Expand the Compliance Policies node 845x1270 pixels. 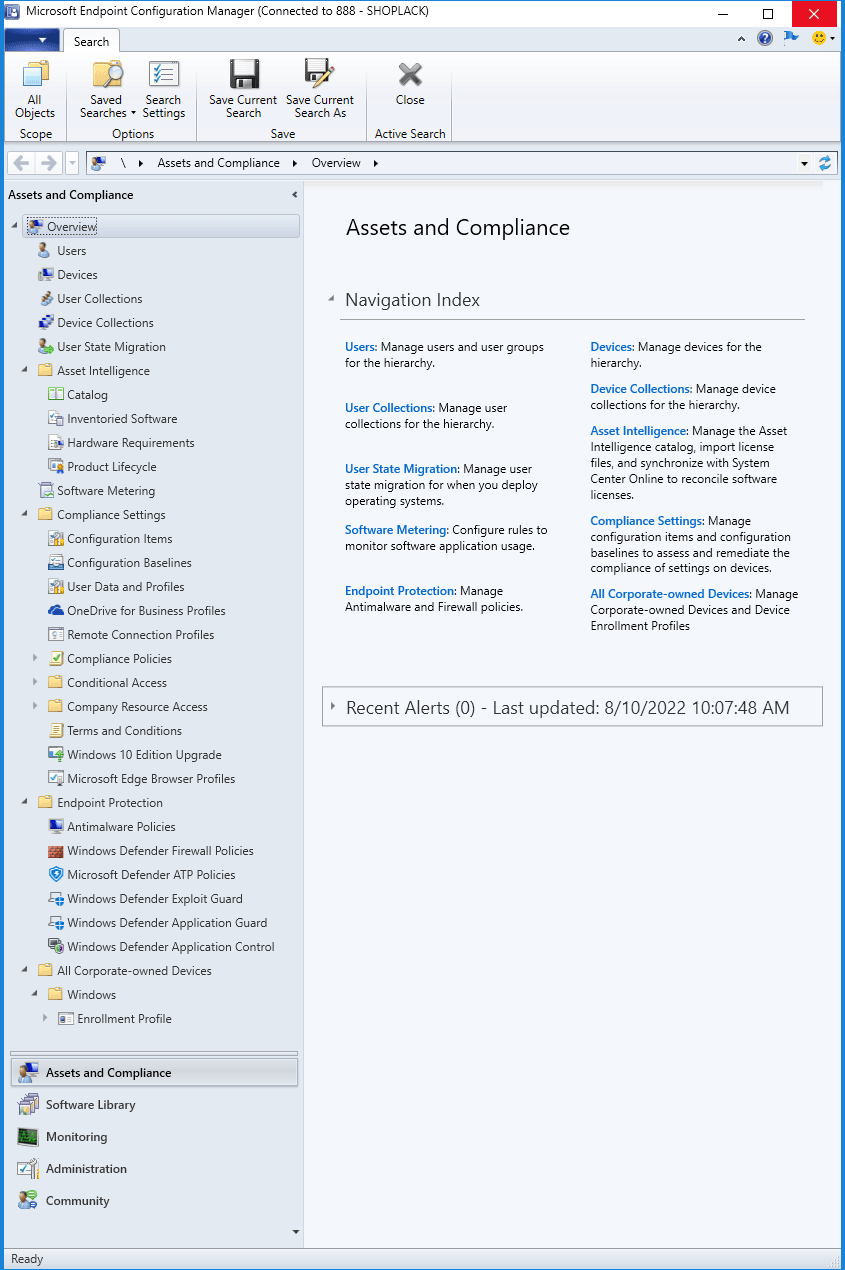[x=35, y=658]
